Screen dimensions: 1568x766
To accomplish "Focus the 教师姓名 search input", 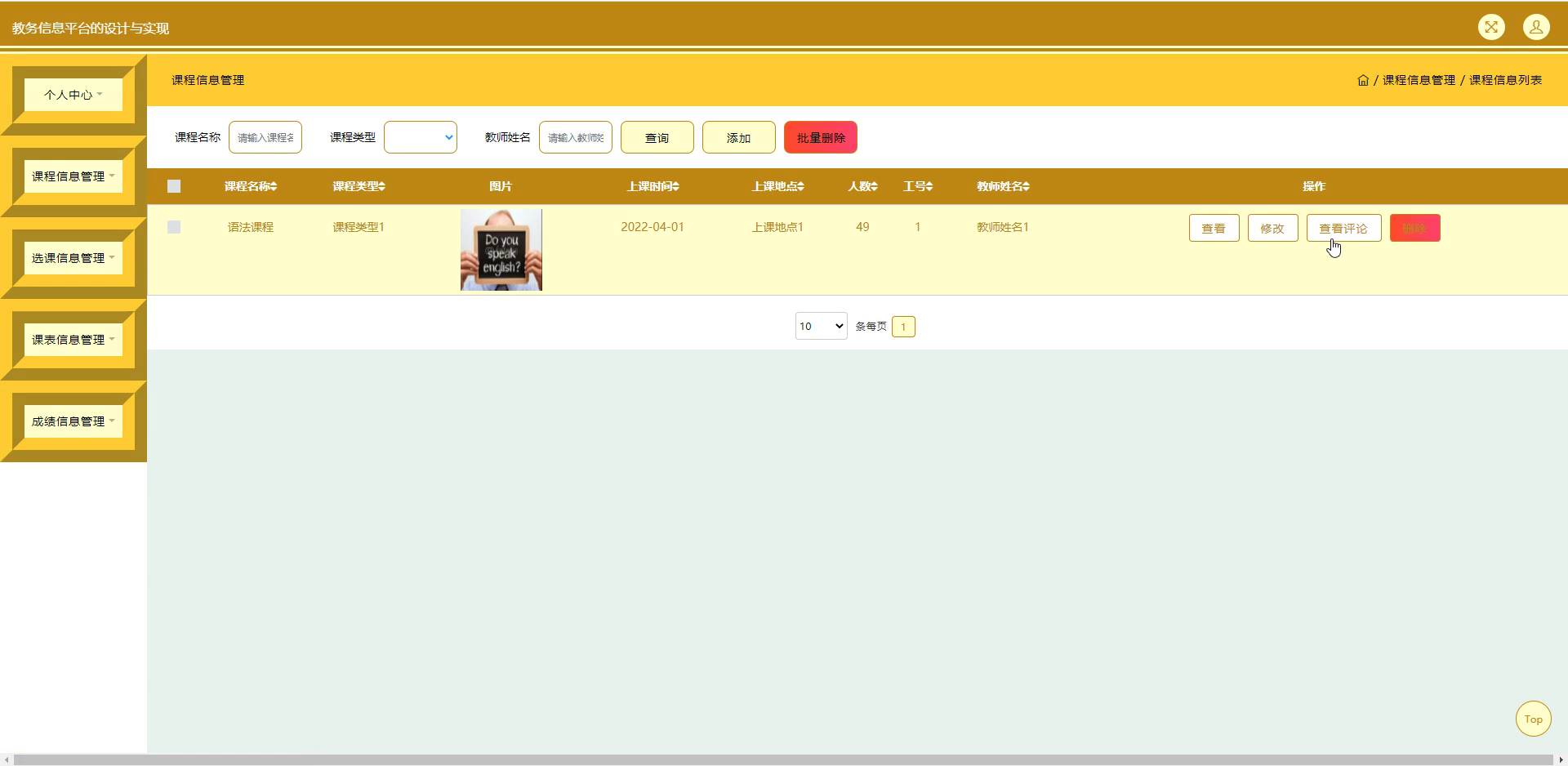I will pyautogui.click(x=576, y=137).
